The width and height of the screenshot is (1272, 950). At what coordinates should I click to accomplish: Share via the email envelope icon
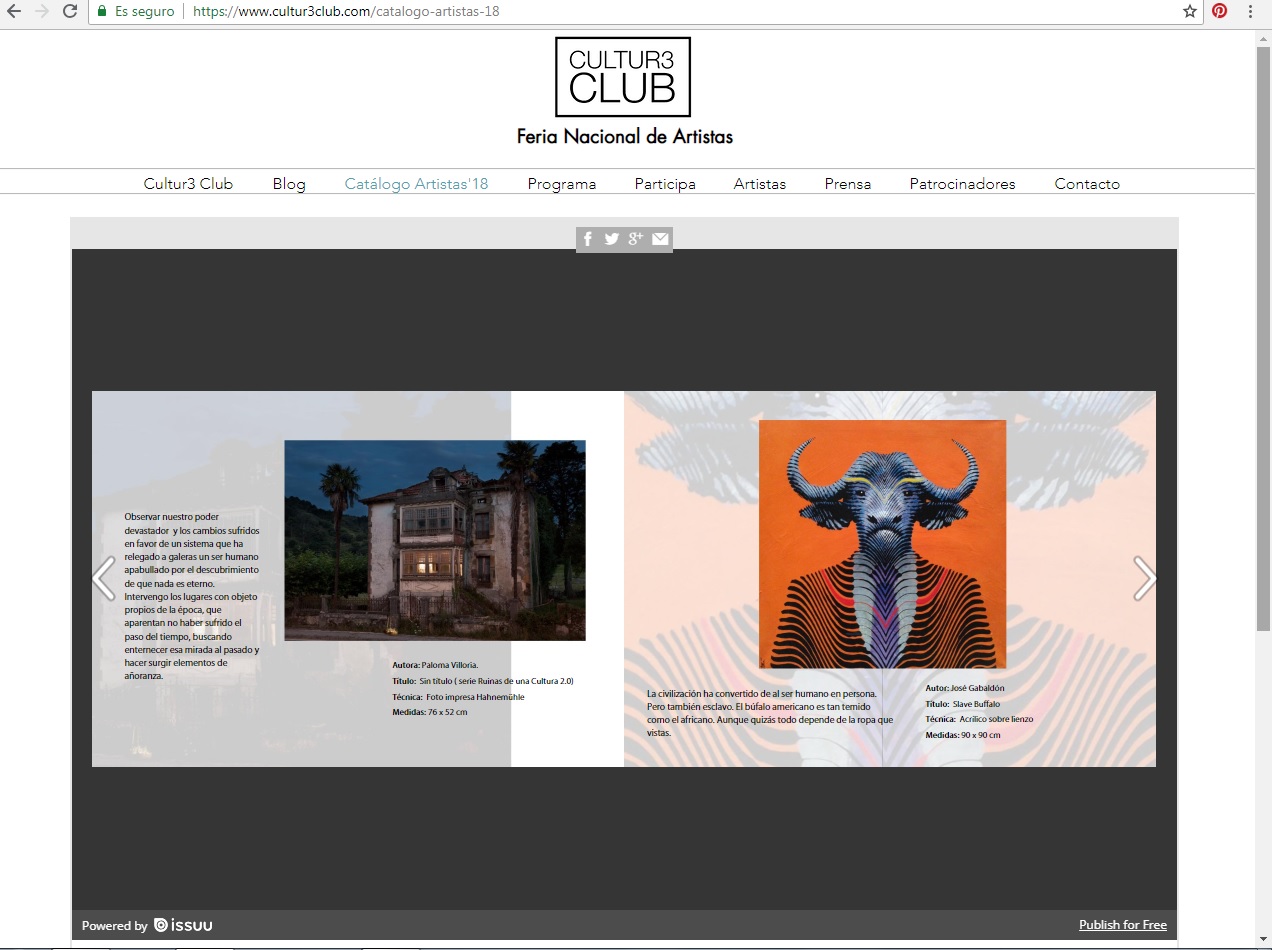[660, 239]
